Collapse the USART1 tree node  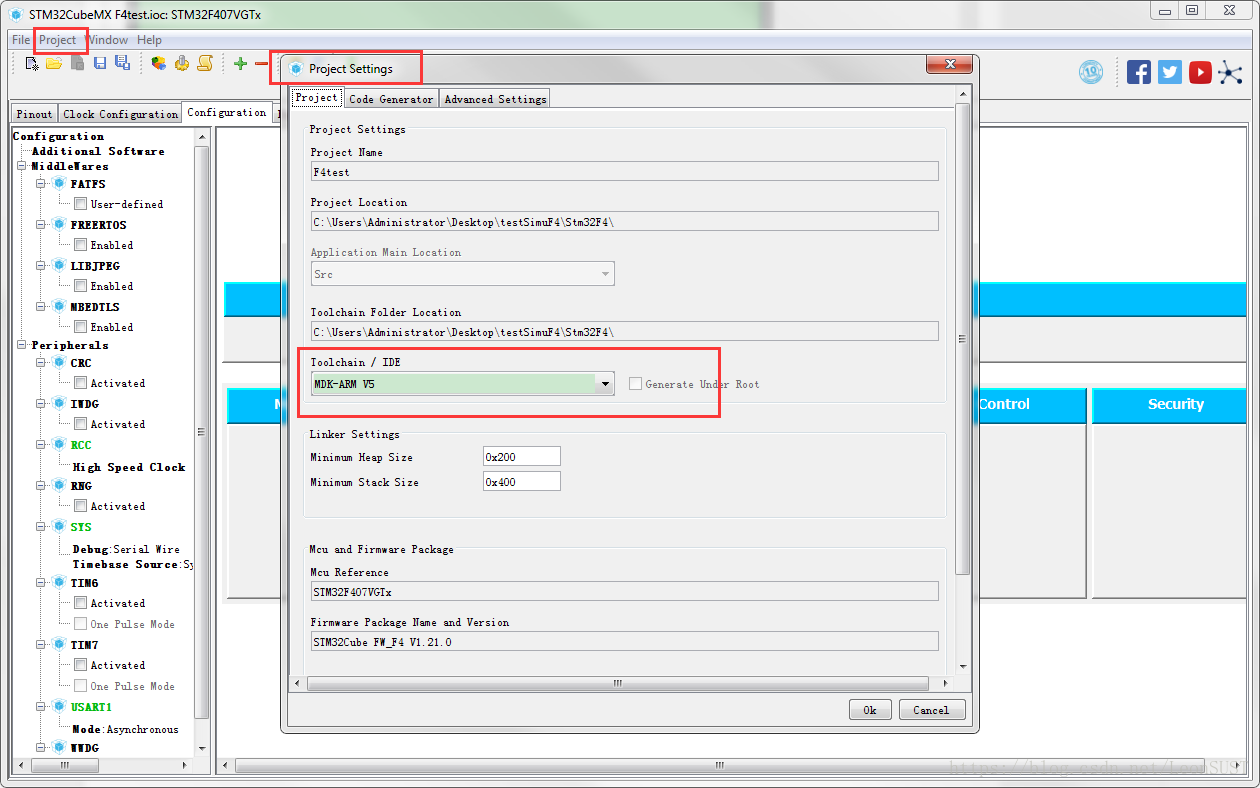point(42,707)
